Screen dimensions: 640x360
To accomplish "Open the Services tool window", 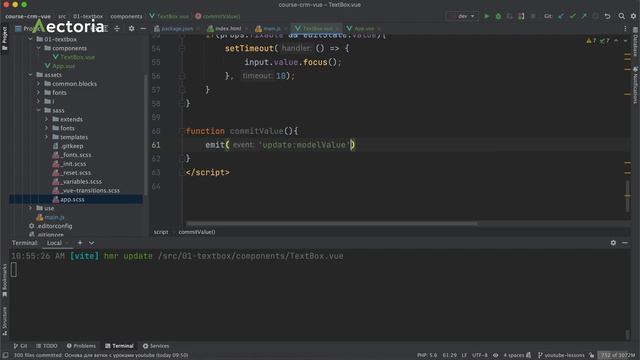I will (x=156, y=346).
